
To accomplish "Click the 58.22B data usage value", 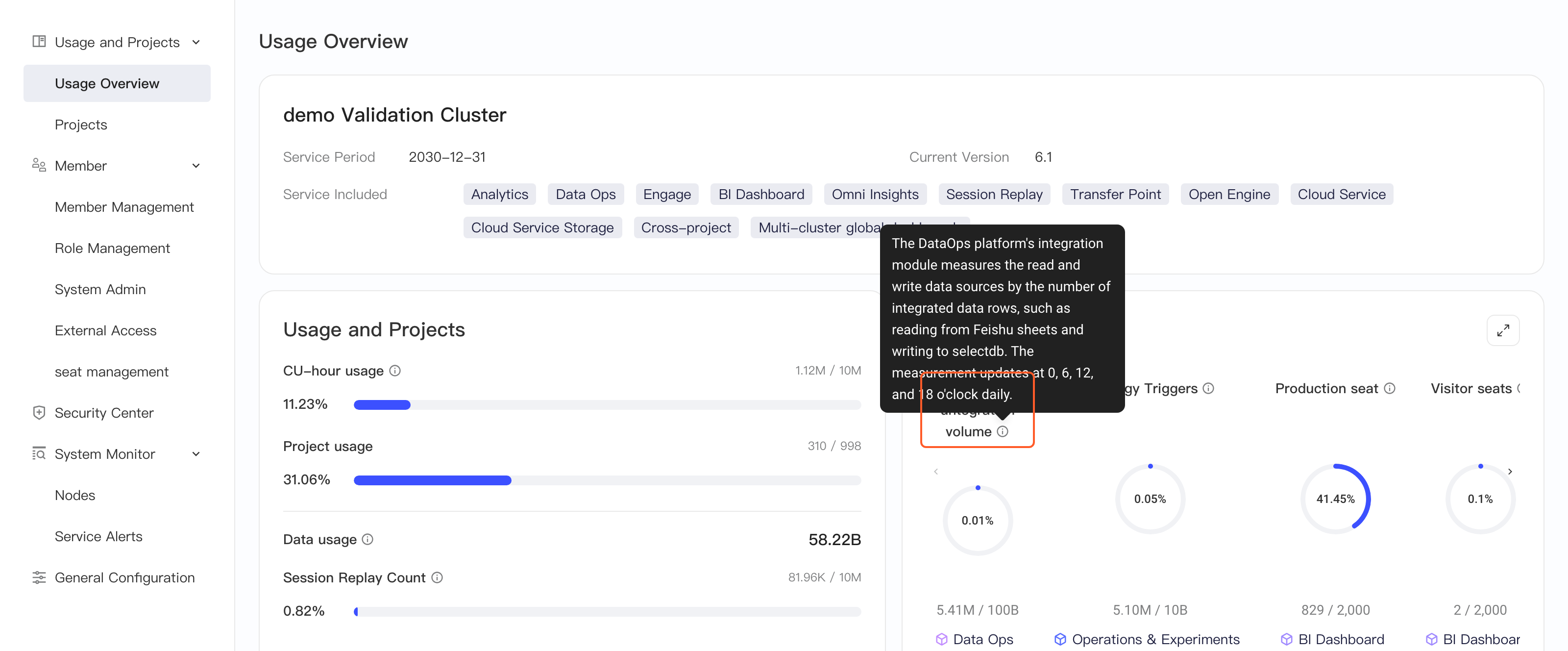I will click(x=834, y=539).
